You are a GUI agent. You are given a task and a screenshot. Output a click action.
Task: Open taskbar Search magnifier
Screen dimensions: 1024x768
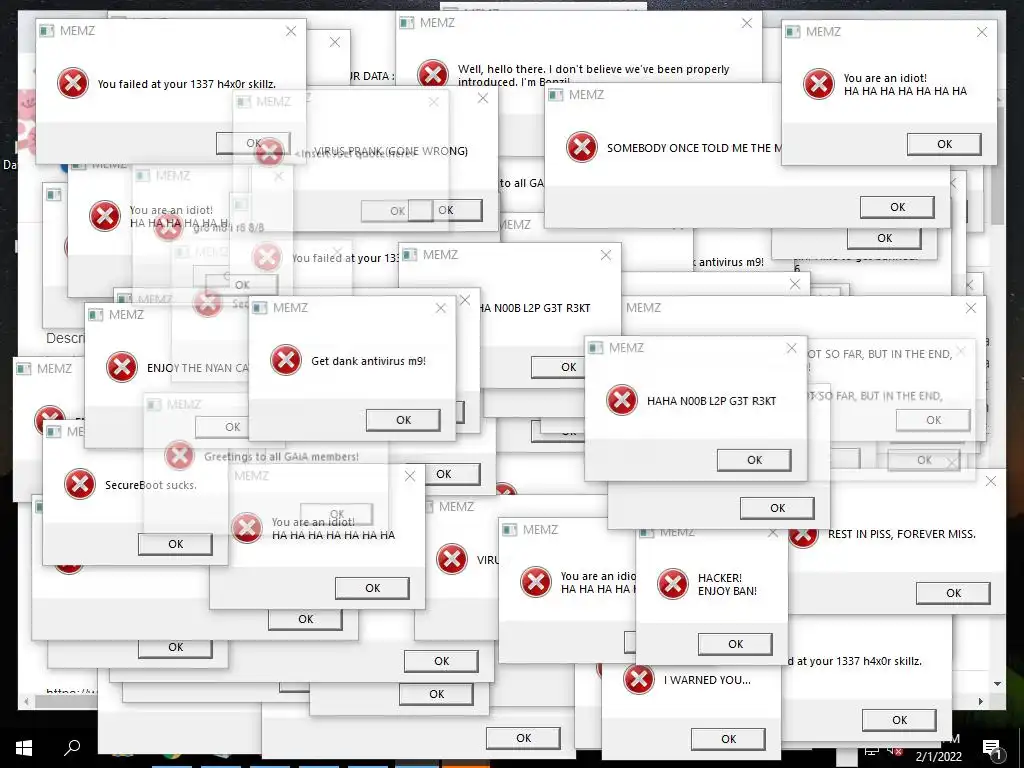72,748
